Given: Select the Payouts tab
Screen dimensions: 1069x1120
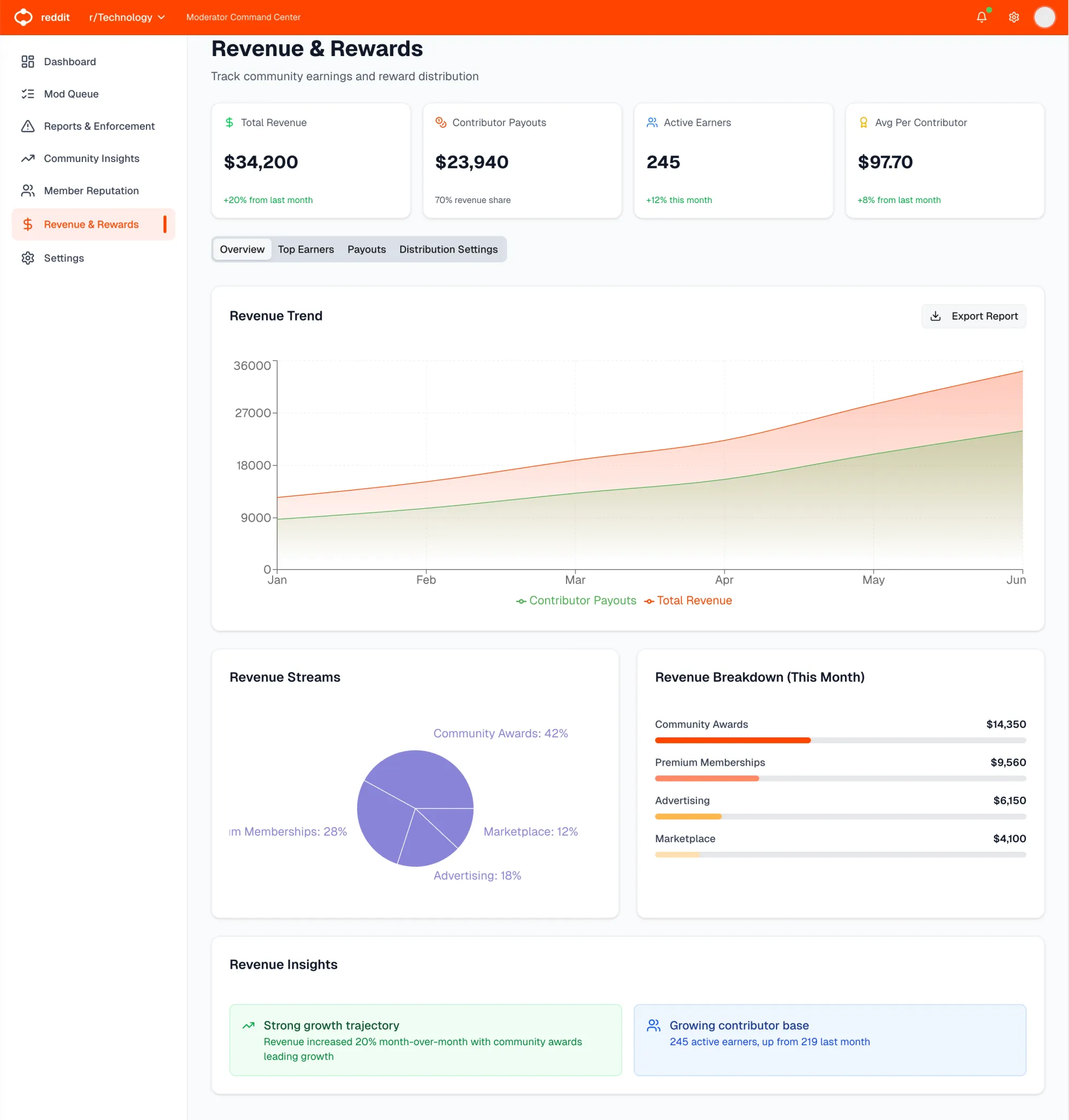Looking at the screenshot, I should tap(367, 249).
